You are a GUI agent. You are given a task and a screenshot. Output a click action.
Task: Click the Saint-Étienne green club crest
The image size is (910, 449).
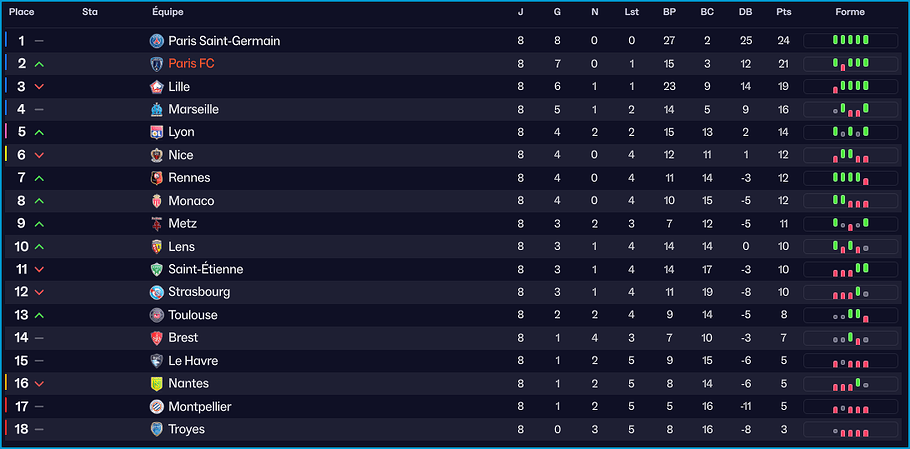pos(157,269)
